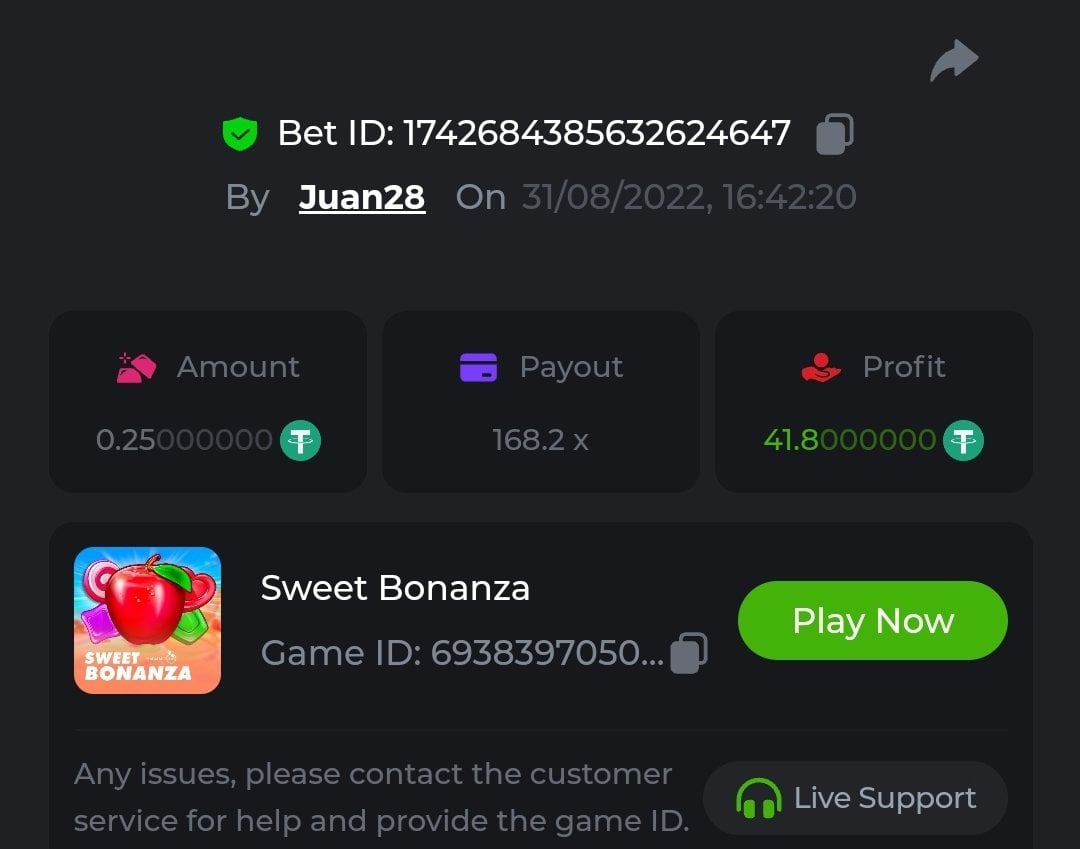
Task: Click the Tether coin icon beside Amount
Action: [x=300, y=440]
